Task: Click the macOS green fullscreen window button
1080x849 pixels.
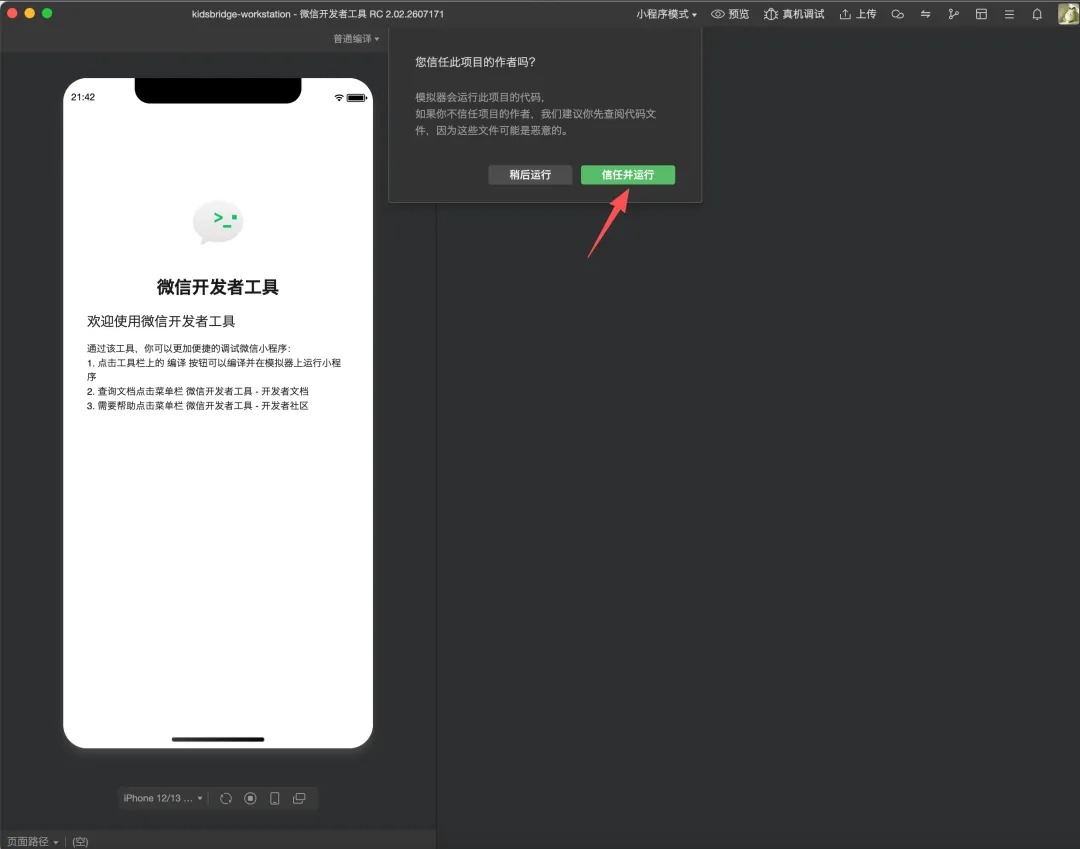Action: (x=47, y=13)
